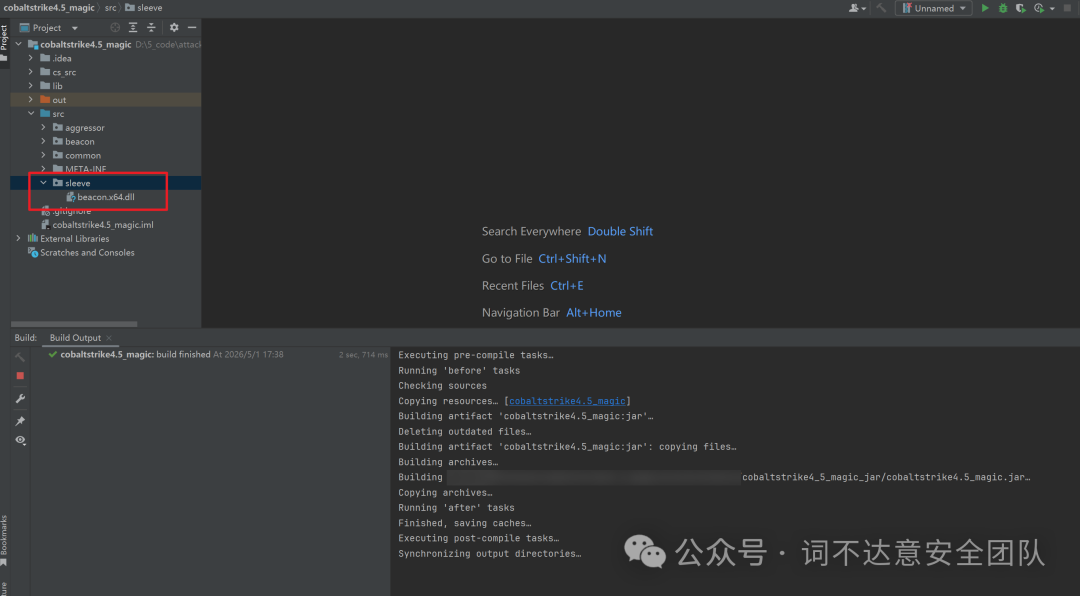This screenshot has height=596, width=1080.
Task: Select the out folder row
Action: (106, 100)
